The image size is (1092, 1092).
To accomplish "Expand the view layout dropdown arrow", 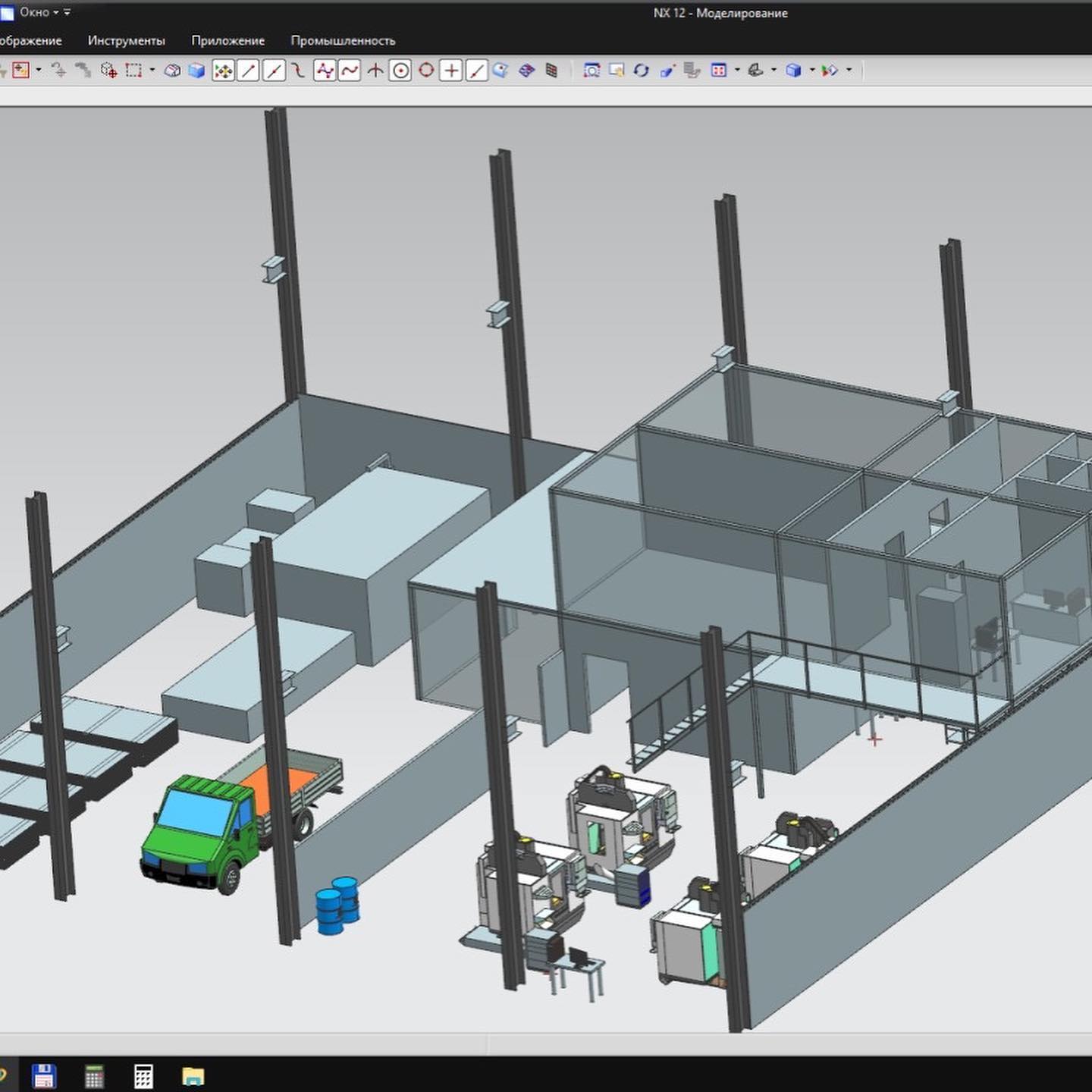I will 737,71.
